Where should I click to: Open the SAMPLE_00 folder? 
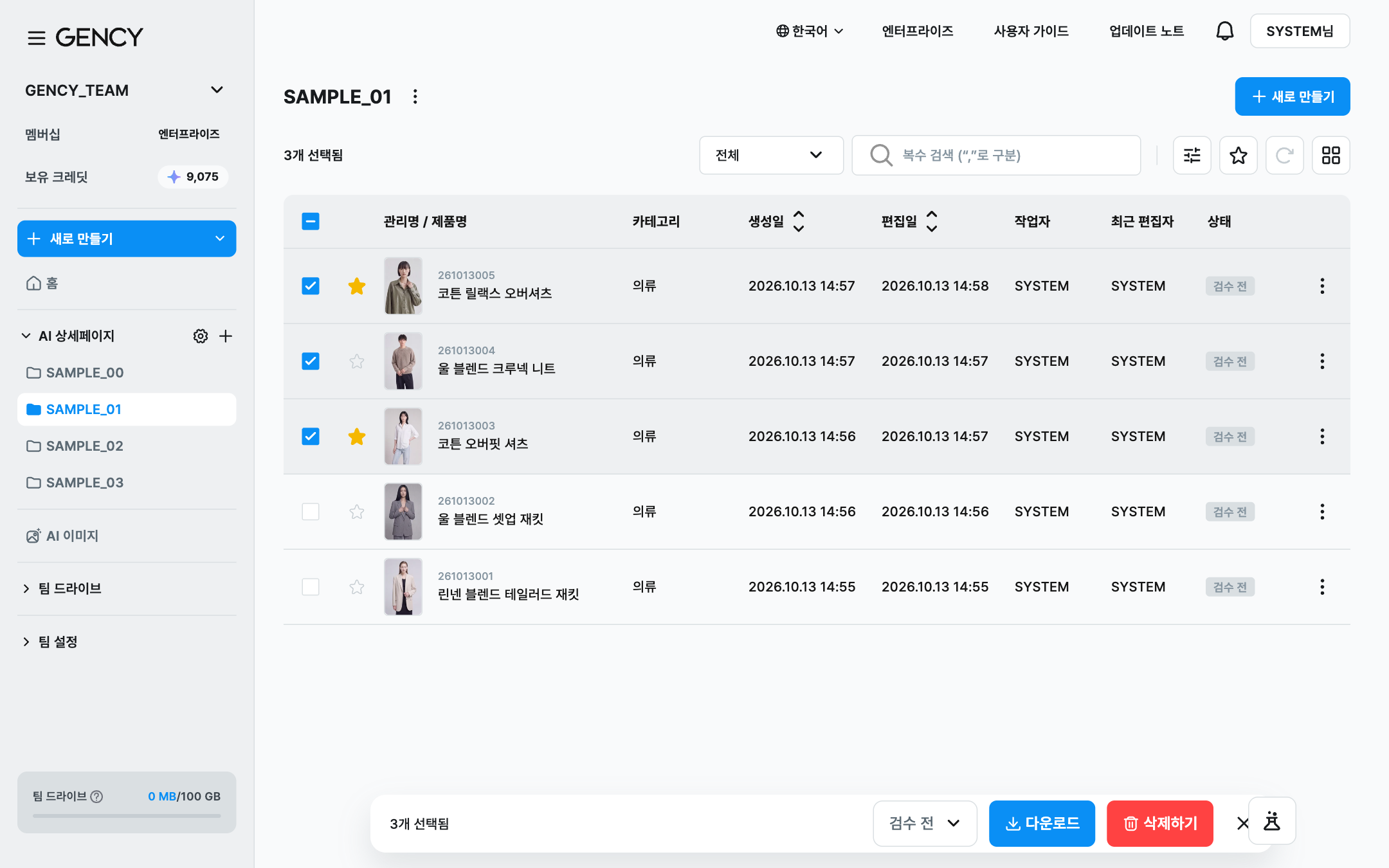click(127, 373)
